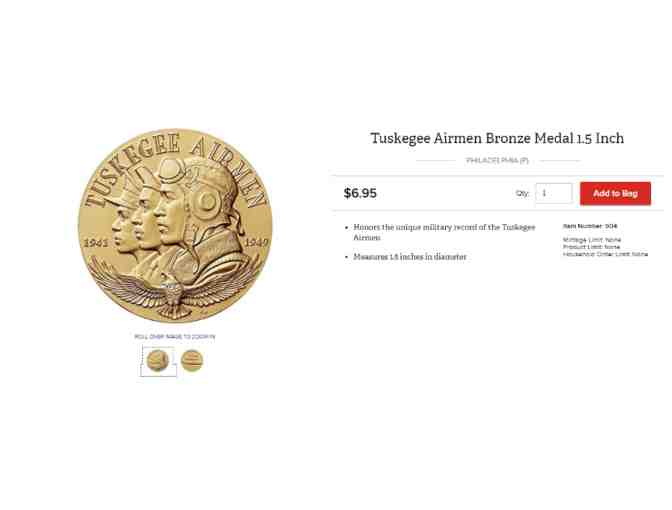Click the 1949 date on the medal
The height and width of the screenshot is (510, 672).
(x=257, y=243)
